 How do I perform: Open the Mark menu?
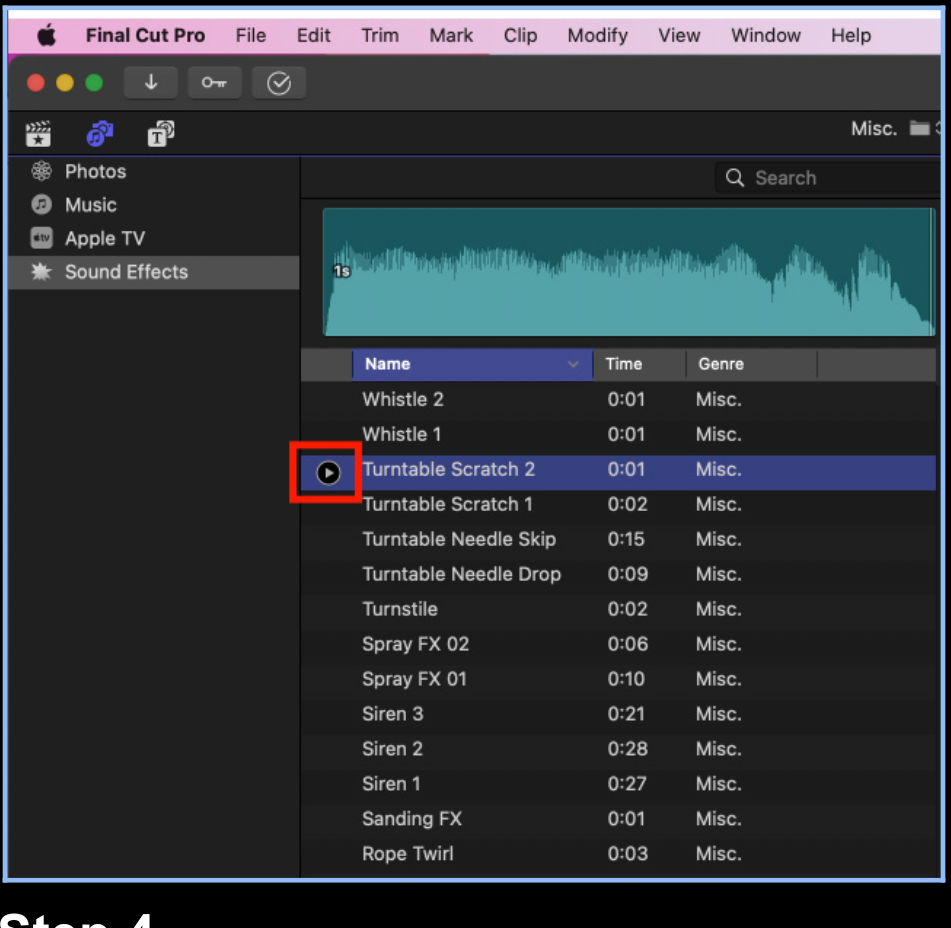coord(451,35)
